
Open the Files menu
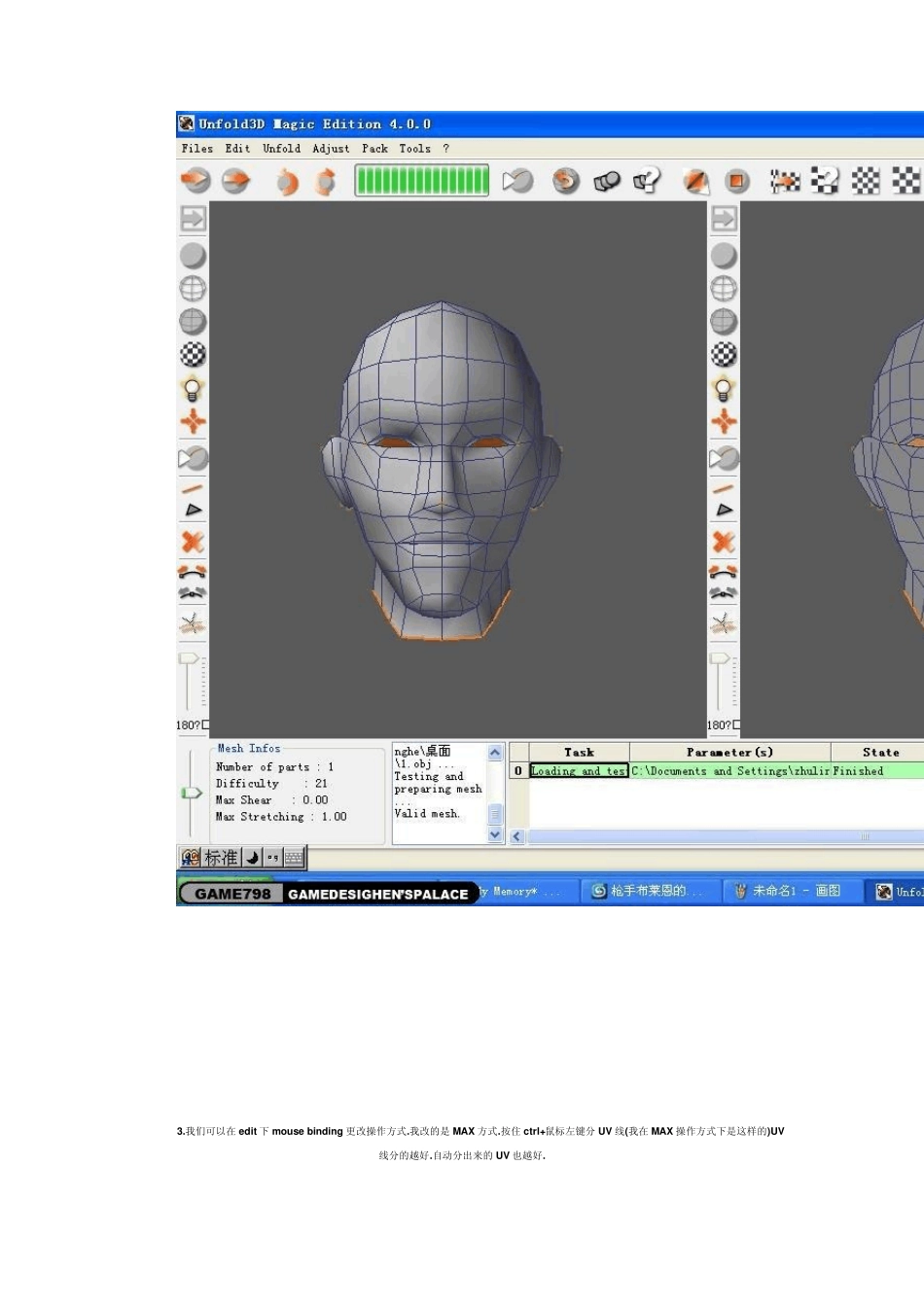(196, 149)
